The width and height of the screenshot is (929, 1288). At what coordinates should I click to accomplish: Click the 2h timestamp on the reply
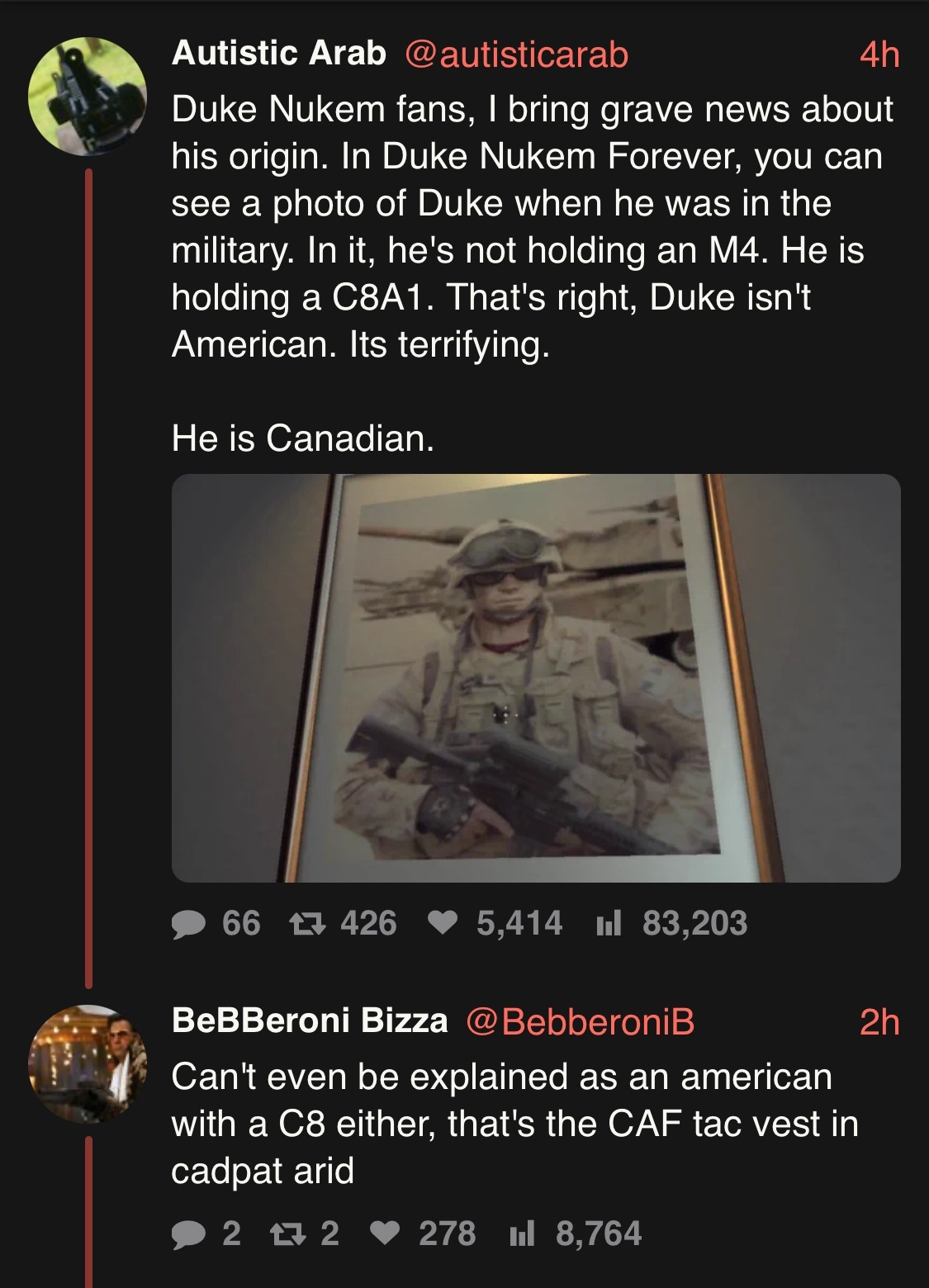879,1023
